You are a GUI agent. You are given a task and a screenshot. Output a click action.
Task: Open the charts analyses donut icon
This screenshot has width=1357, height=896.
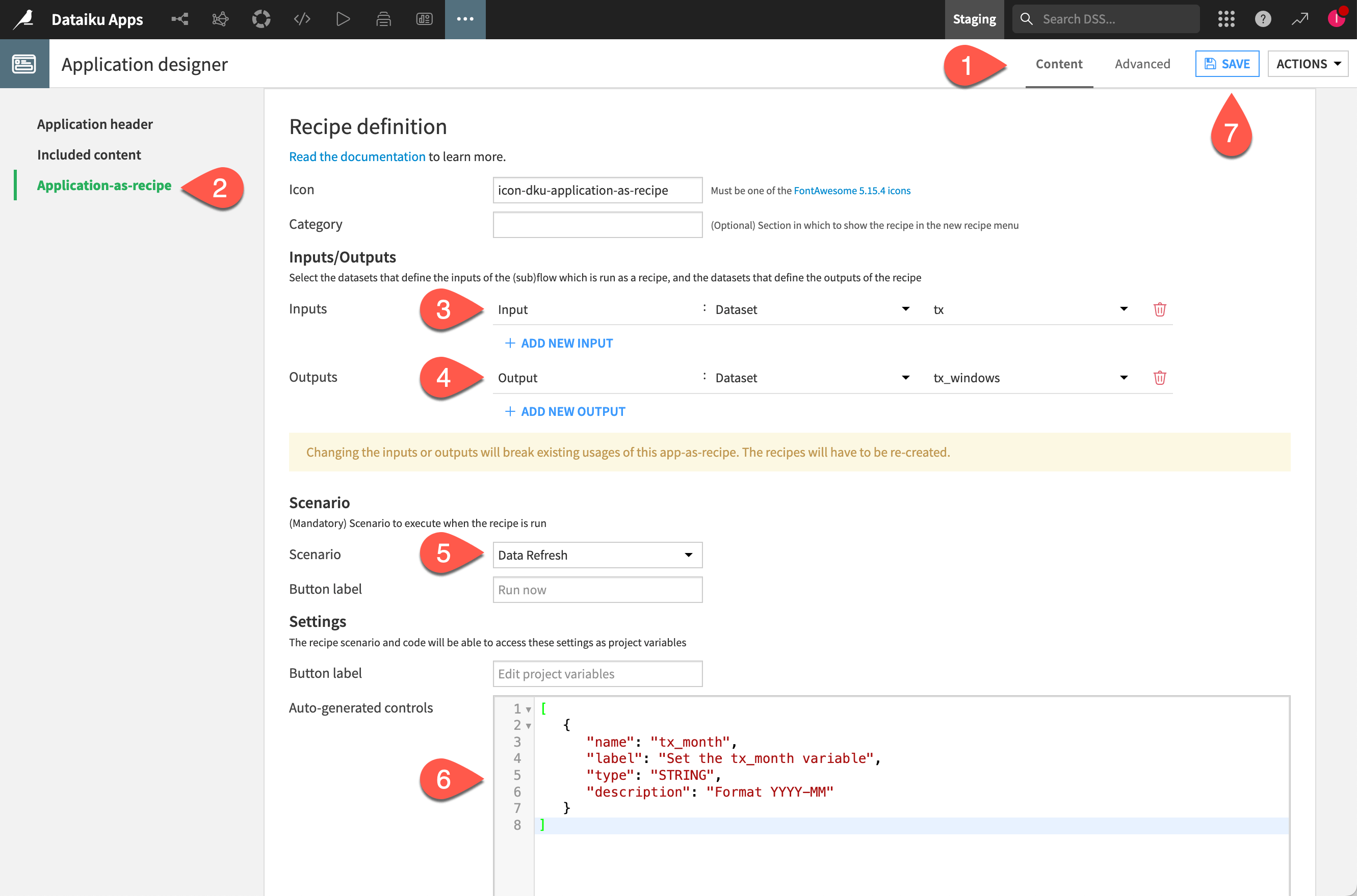[x=261, y=19]
